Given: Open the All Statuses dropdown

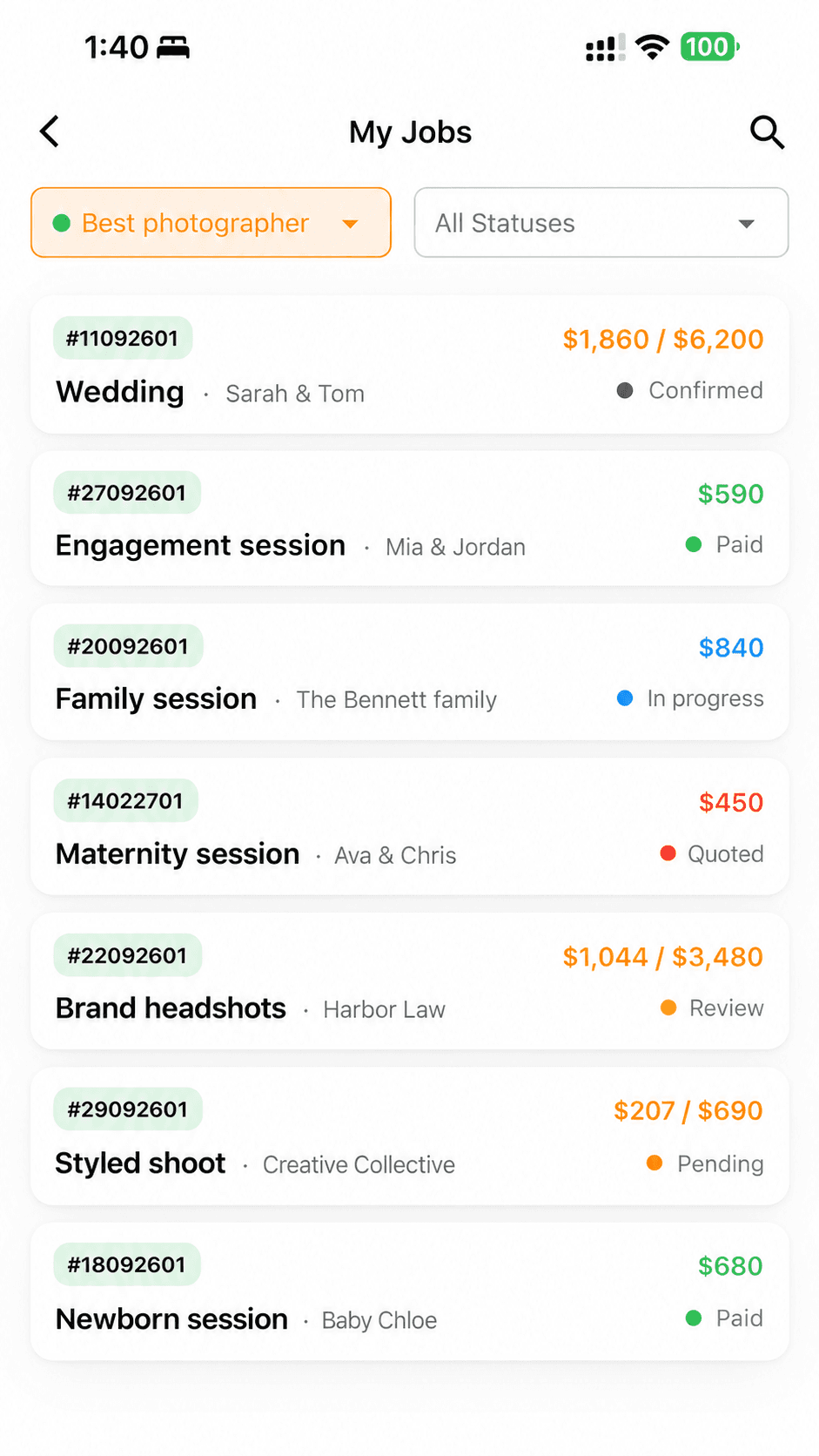Looking at the screenshot, I should coord(601,223).
